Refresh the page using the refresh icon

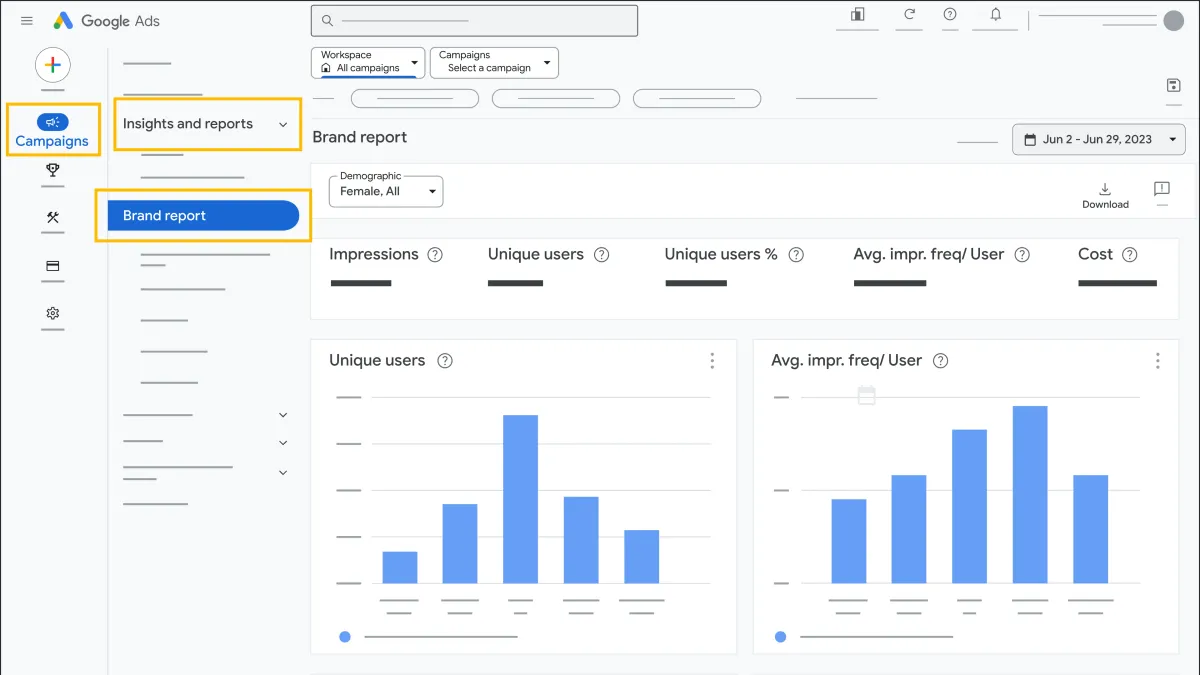(x=908, y=15)
